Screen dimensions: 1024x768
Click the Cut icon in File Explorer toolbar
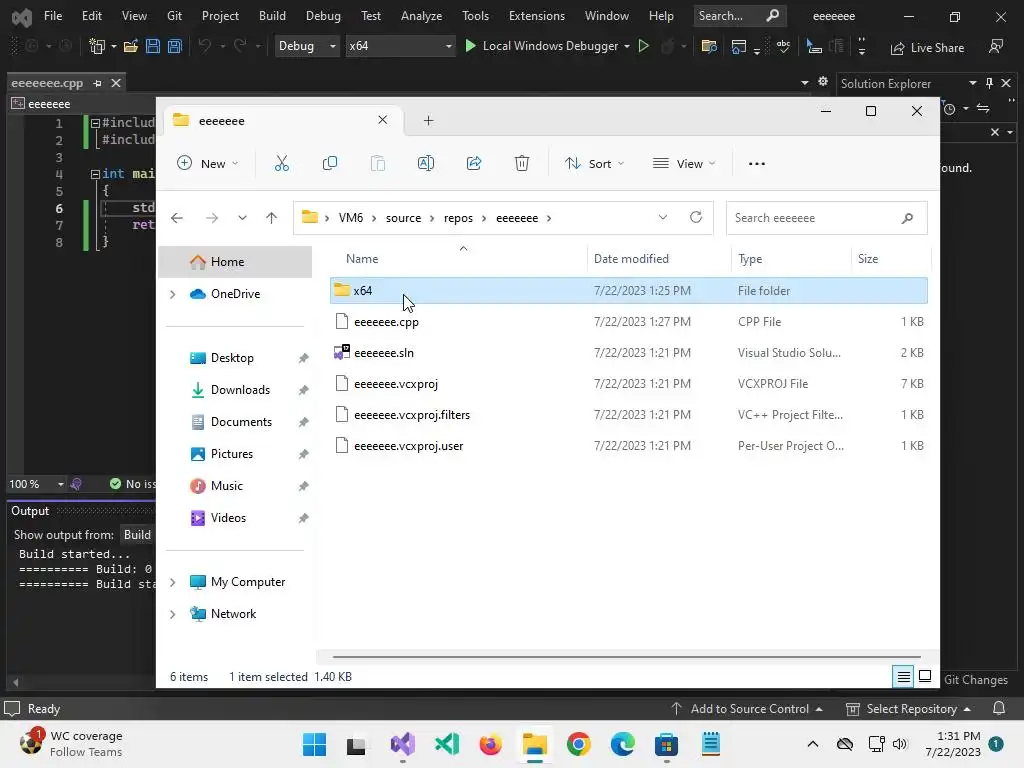click(281, 163)
